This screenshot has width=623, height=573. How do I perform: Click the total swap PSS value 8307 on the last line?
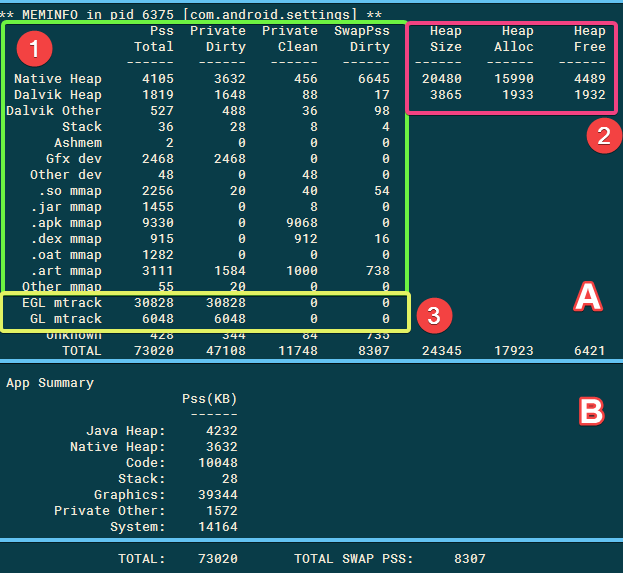click(x=470, y=559)
